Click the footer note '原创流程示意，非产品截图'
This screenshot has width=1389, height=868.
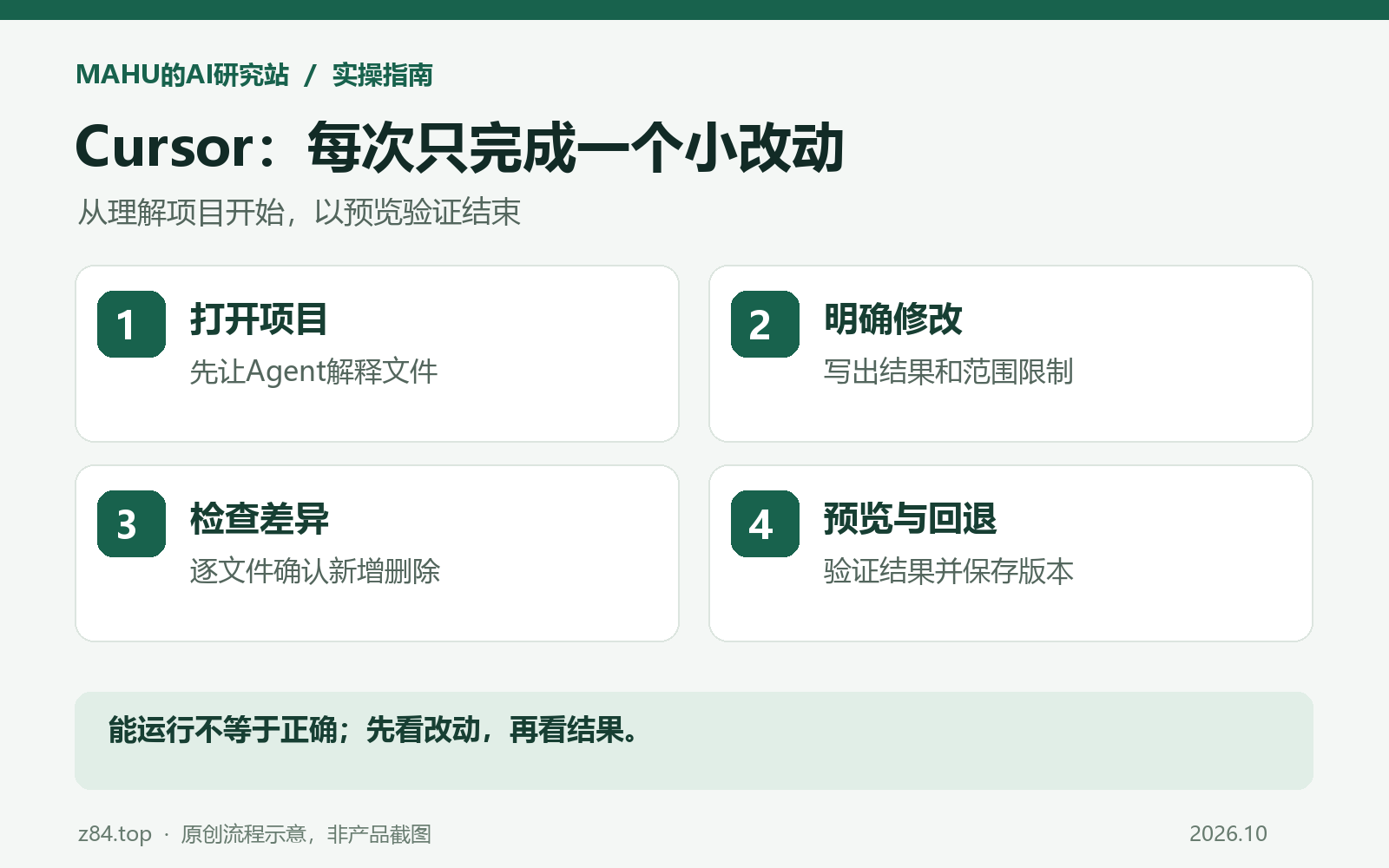[306, 833]
